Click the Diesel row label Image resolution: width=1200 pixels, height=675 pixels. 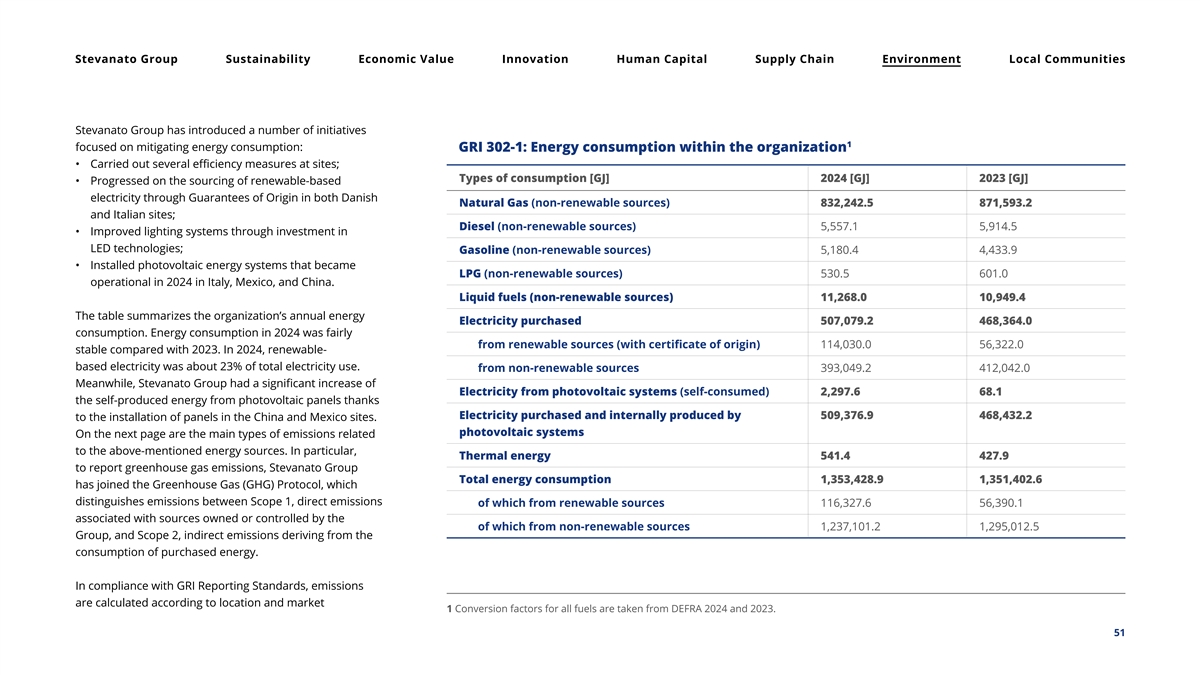pyautogui.click(x=547, y=226)
